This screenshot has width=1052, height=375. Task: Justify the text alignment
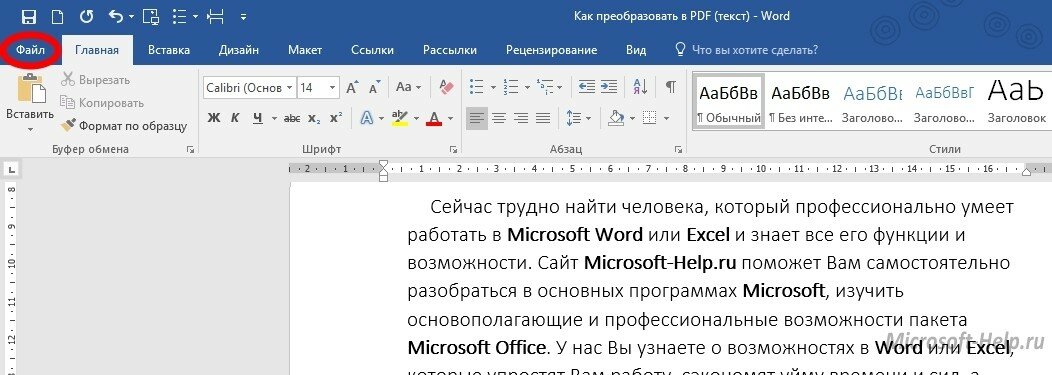[543, 119]
